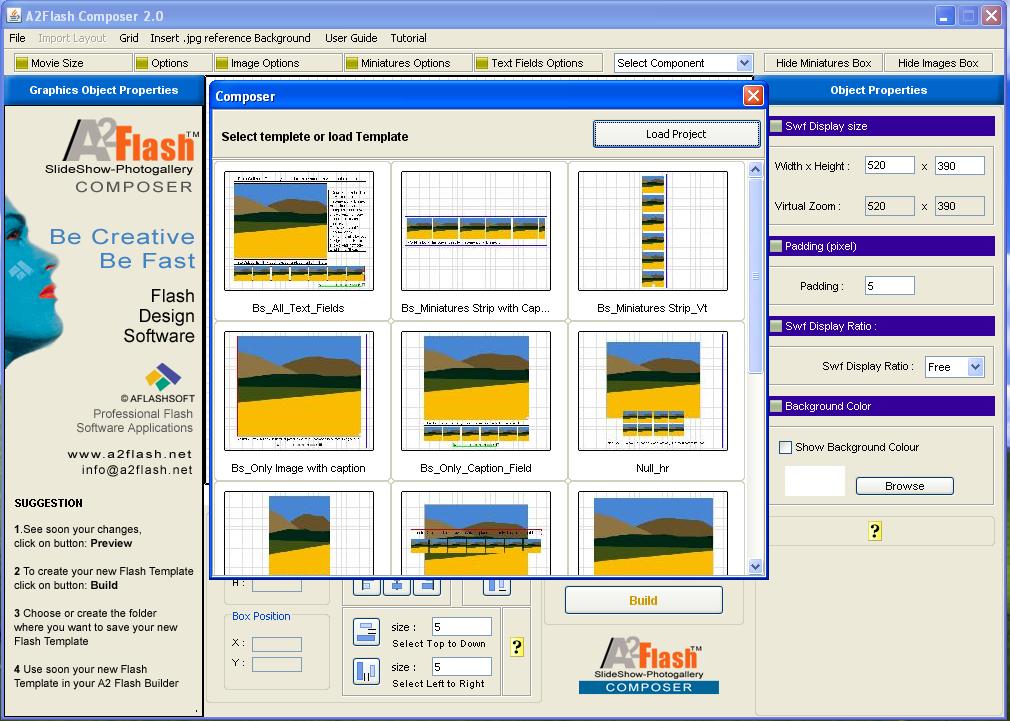The height and width of the screenshot is (721, 1010).
Task: Click the Java icon in A2Flash Composer title bar
Action: [14, 15]
